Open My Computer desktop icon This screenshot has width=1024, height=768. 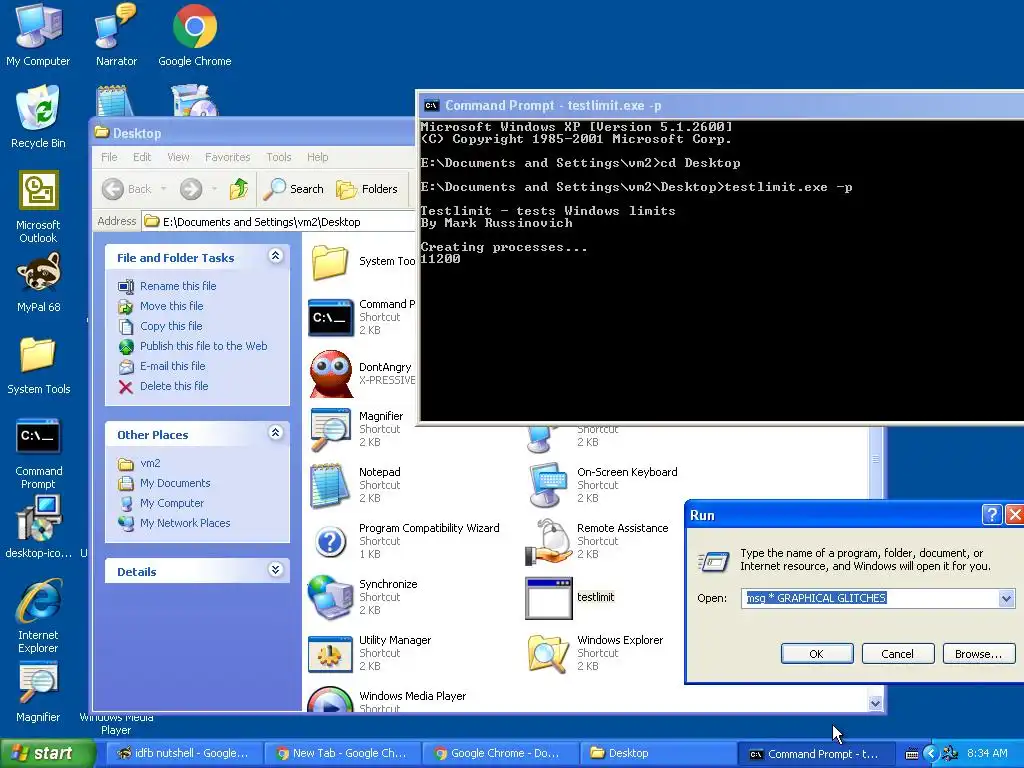(x=38, y=36)
